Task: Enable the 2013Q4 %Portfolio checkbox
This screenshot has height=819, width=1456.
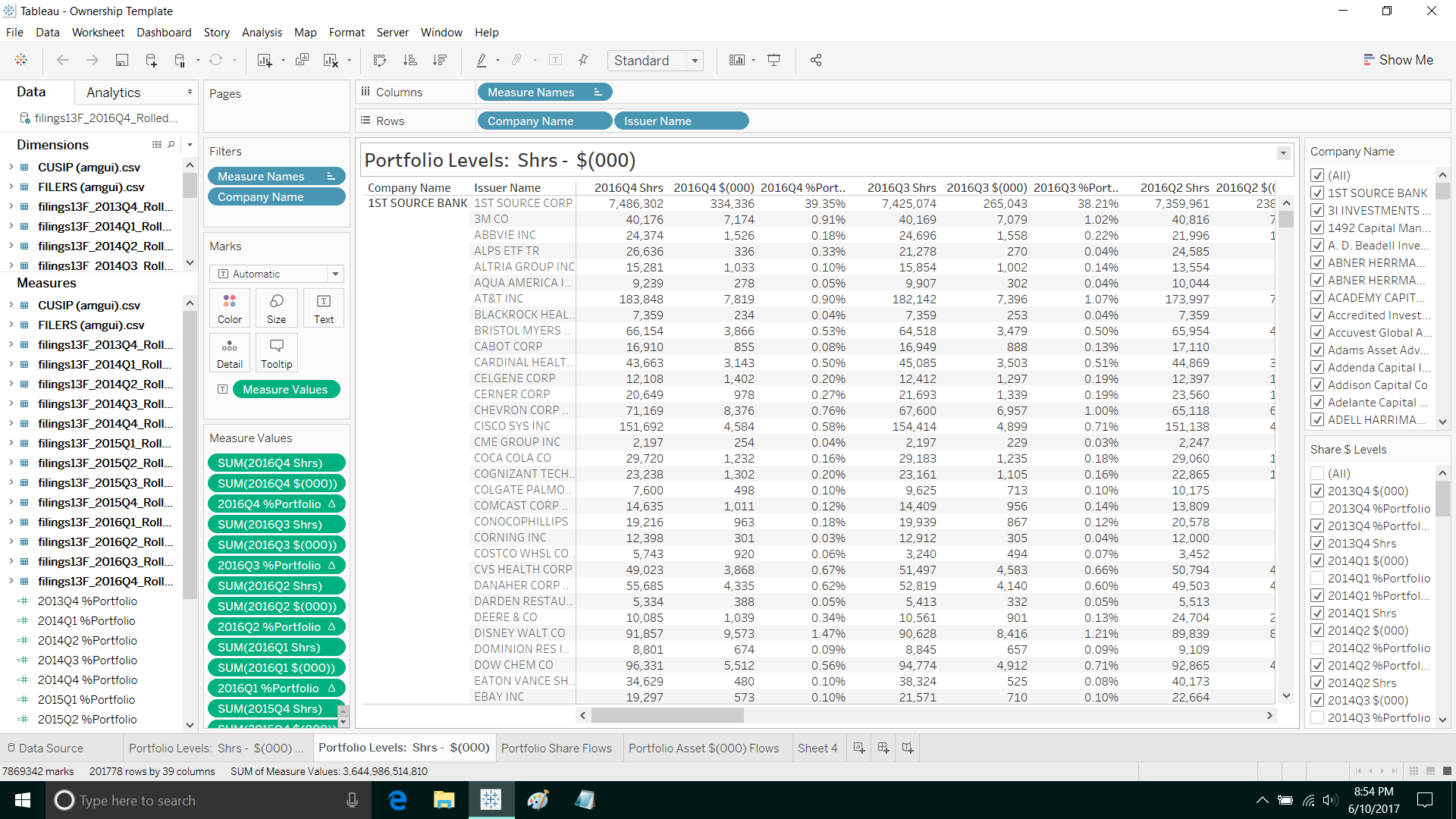Action: pyautogui.click(x=1317, y=508)
